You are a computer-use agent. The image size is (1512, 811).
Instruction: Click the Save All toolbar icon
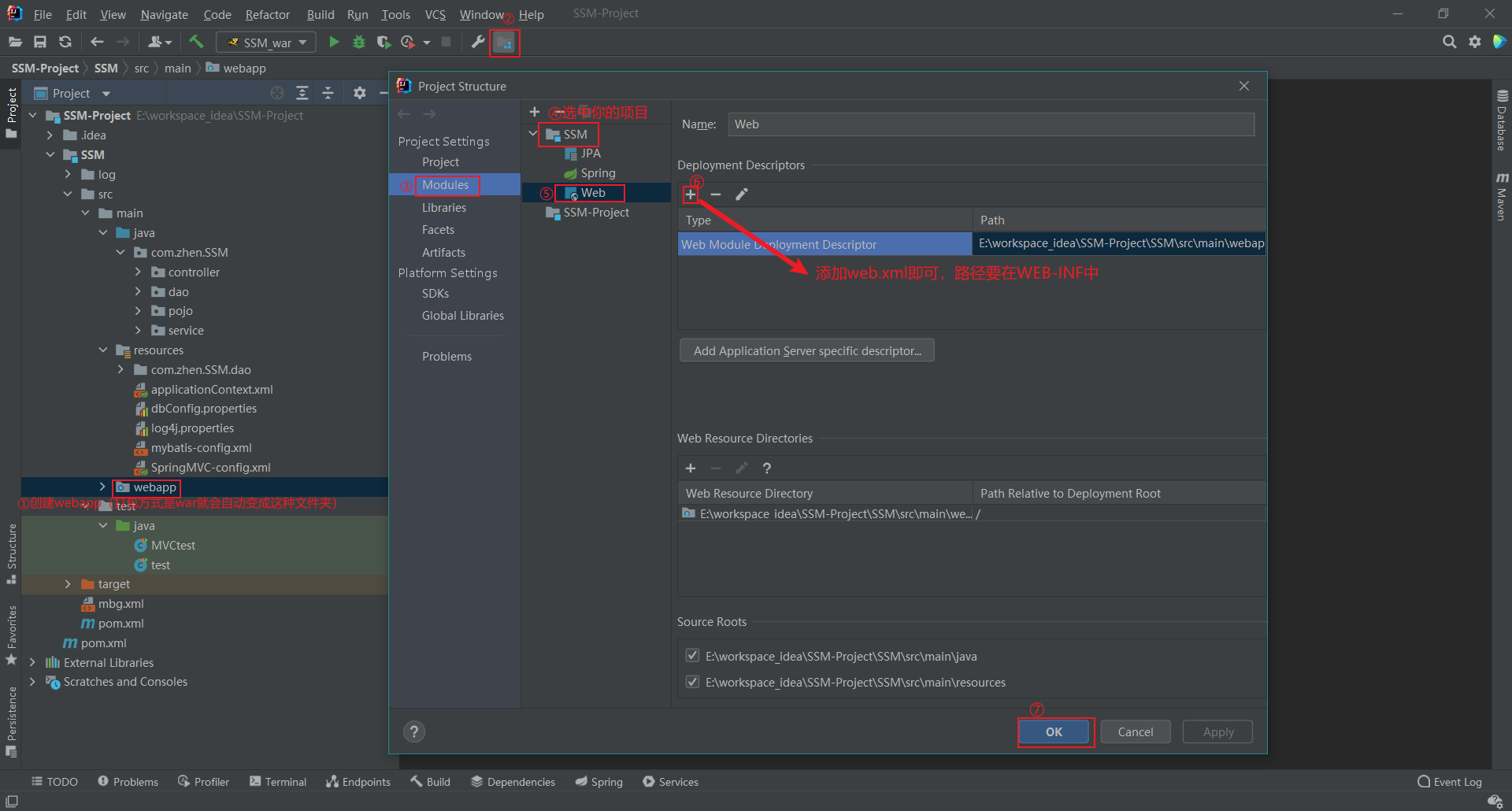click(40, 42)
